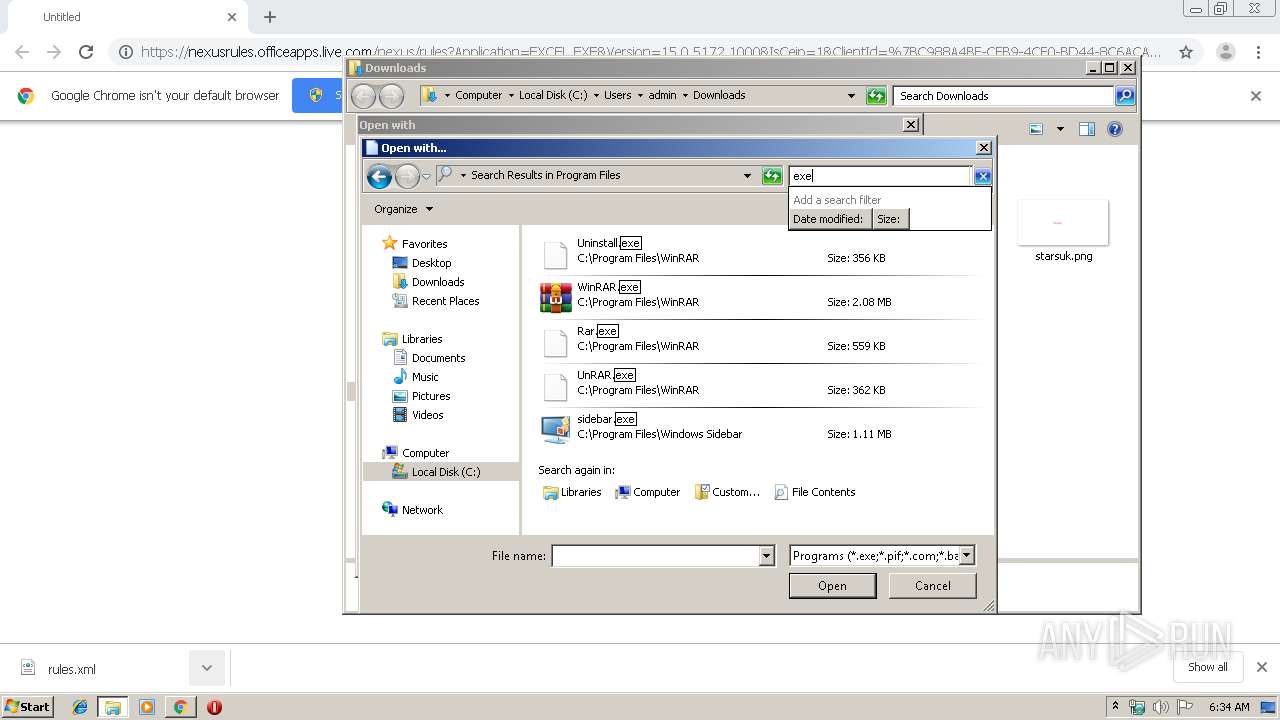Open Chrome profile avatar
The width and height of the screenshot is (1280, 720).
1225,52
